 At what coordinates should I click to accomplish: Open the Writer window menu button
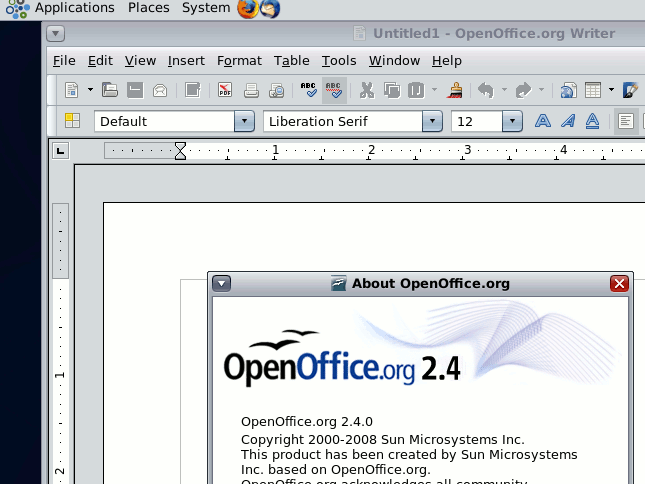[x=56, y=33]
